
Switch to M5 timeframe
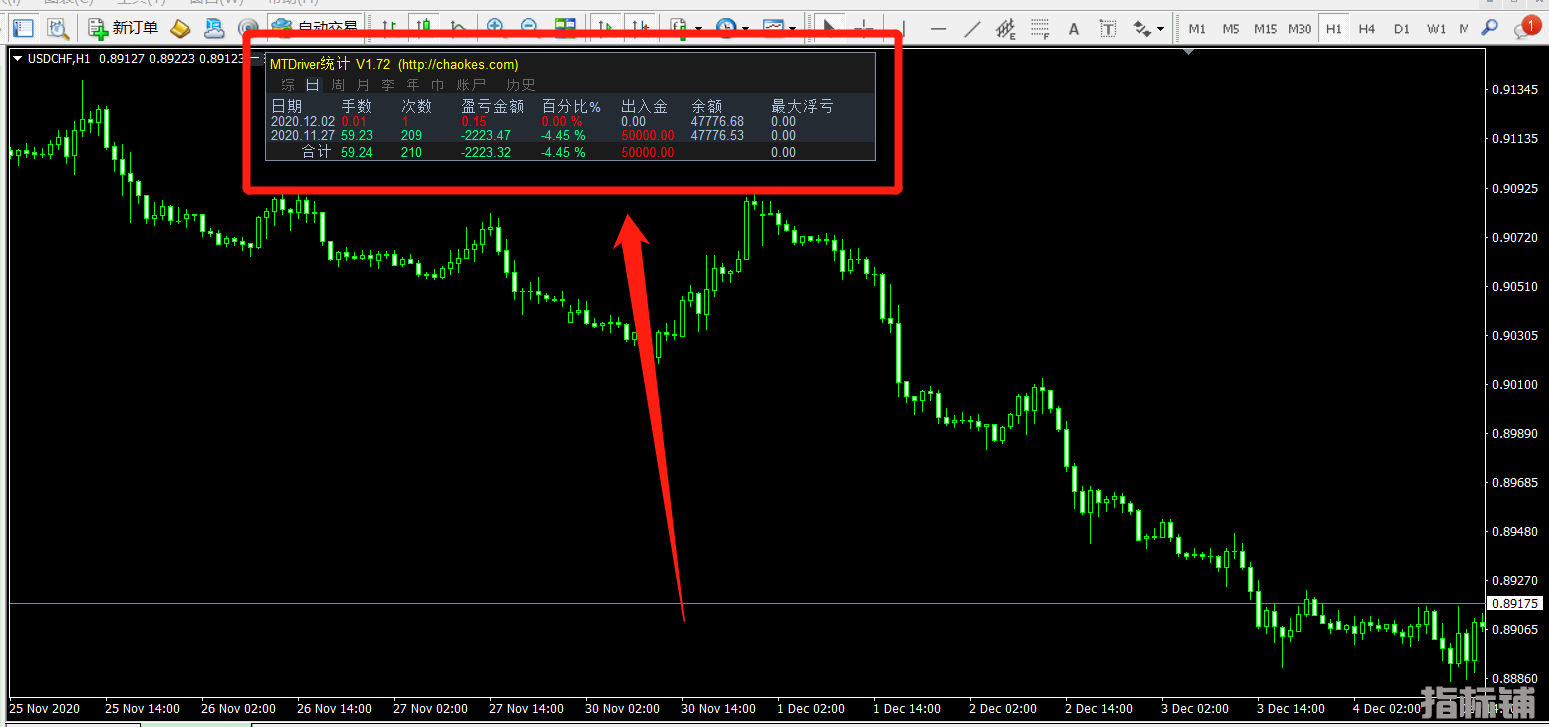pyautogui.click(x=1231, y=28)
